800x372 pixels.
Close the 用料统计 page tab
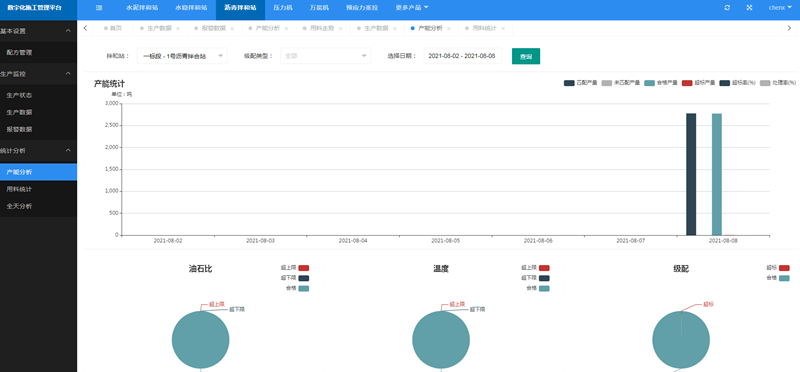click(x=503, y=29)
